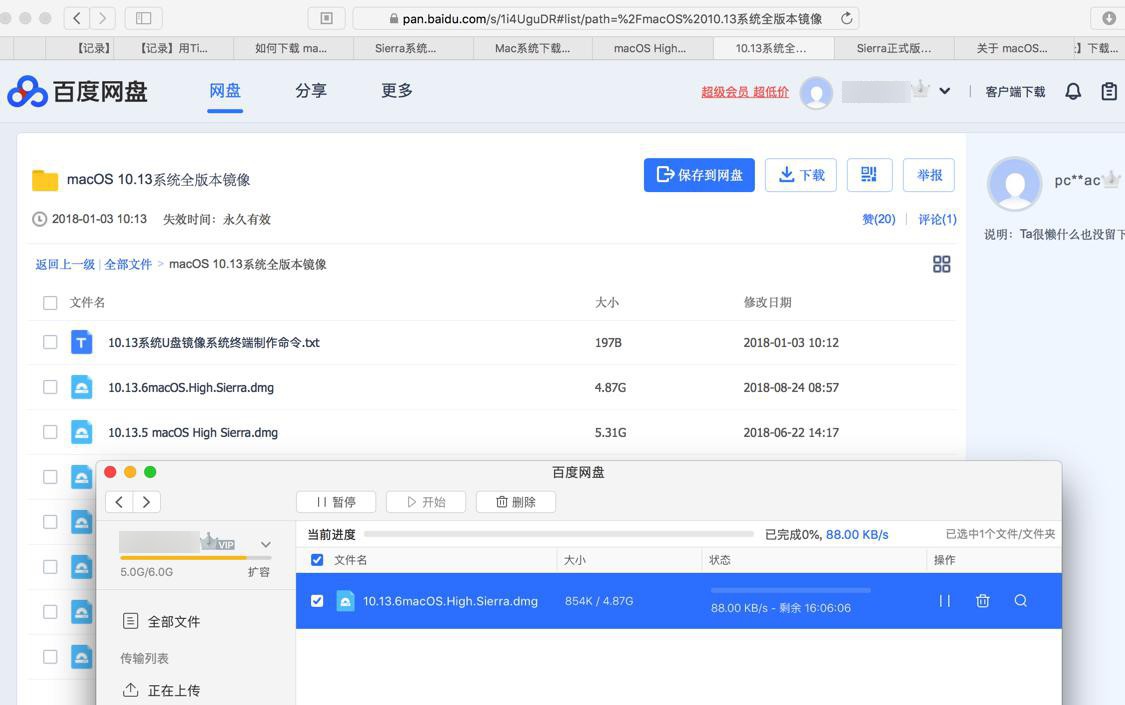Click the 举报 button
Image resolution: width=1125 pixels, height=705 pixels.
pos(928,174)
